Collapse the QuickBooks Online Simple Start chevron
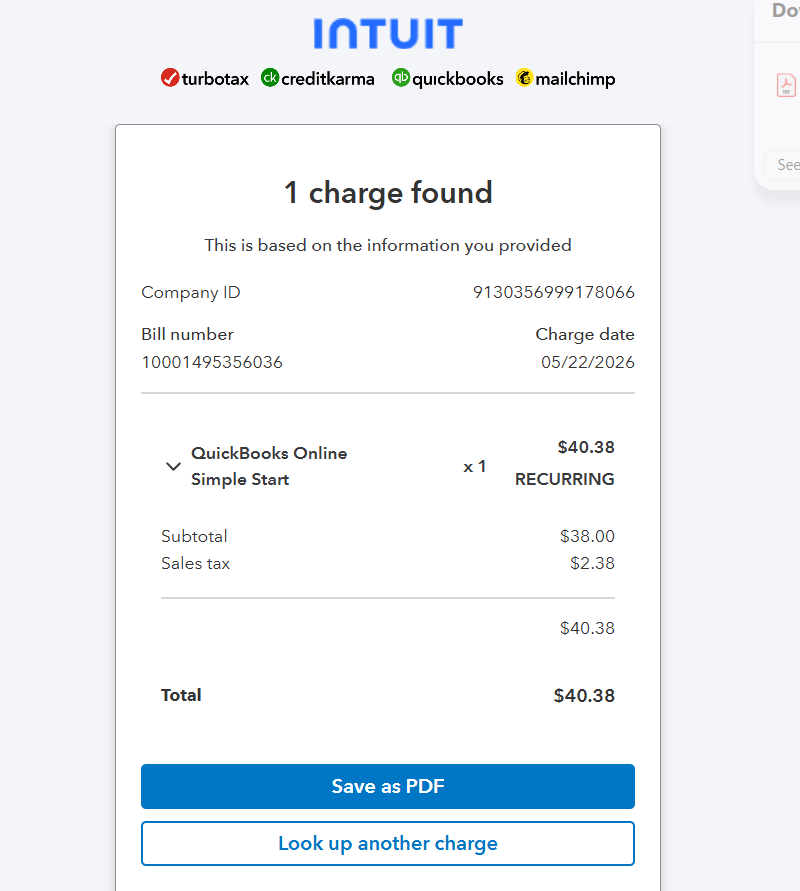 [173, 467]
